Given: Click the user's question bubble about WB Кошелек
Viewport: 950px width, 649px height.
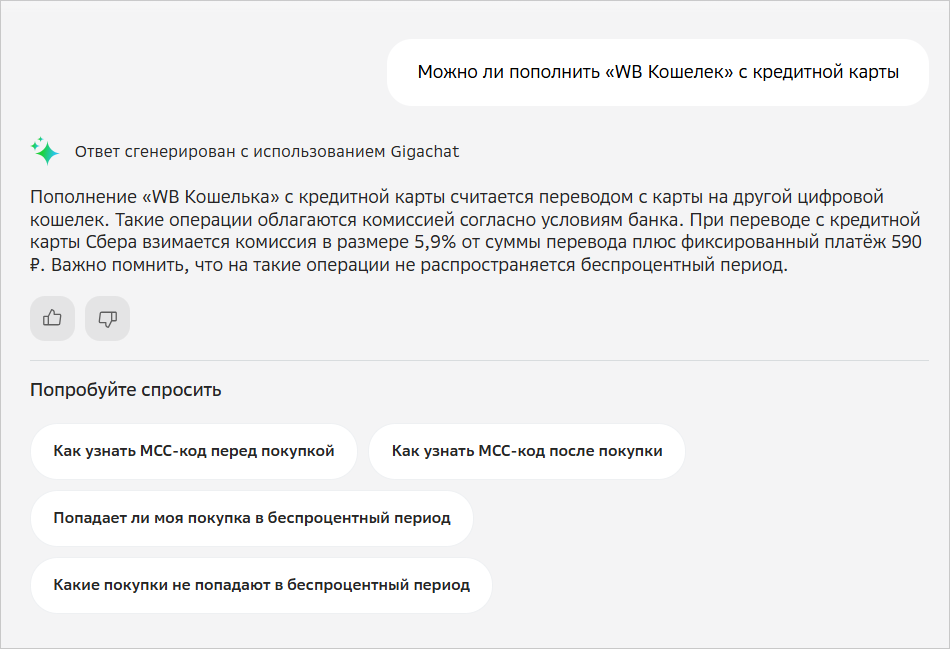Looking at the screenshot, I should point(658,72).
